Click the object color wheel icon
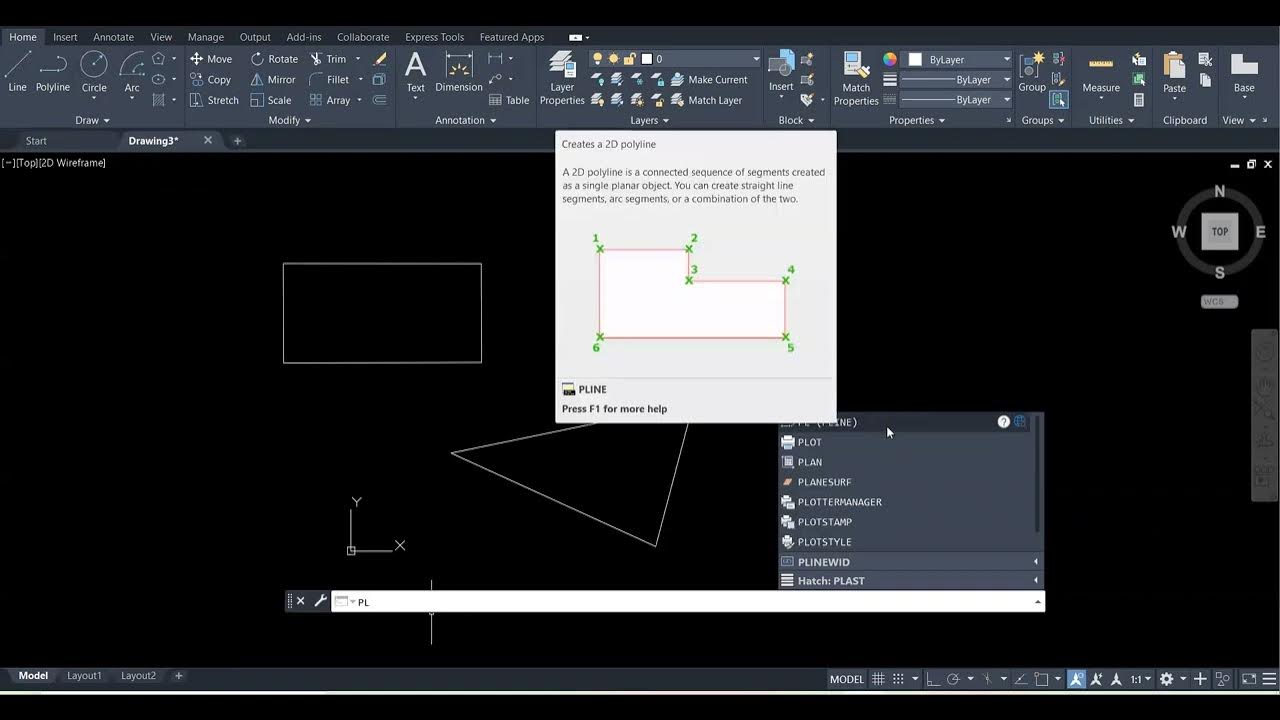Viewport: 1280px width, 720px height. click(x=890, y=59)
